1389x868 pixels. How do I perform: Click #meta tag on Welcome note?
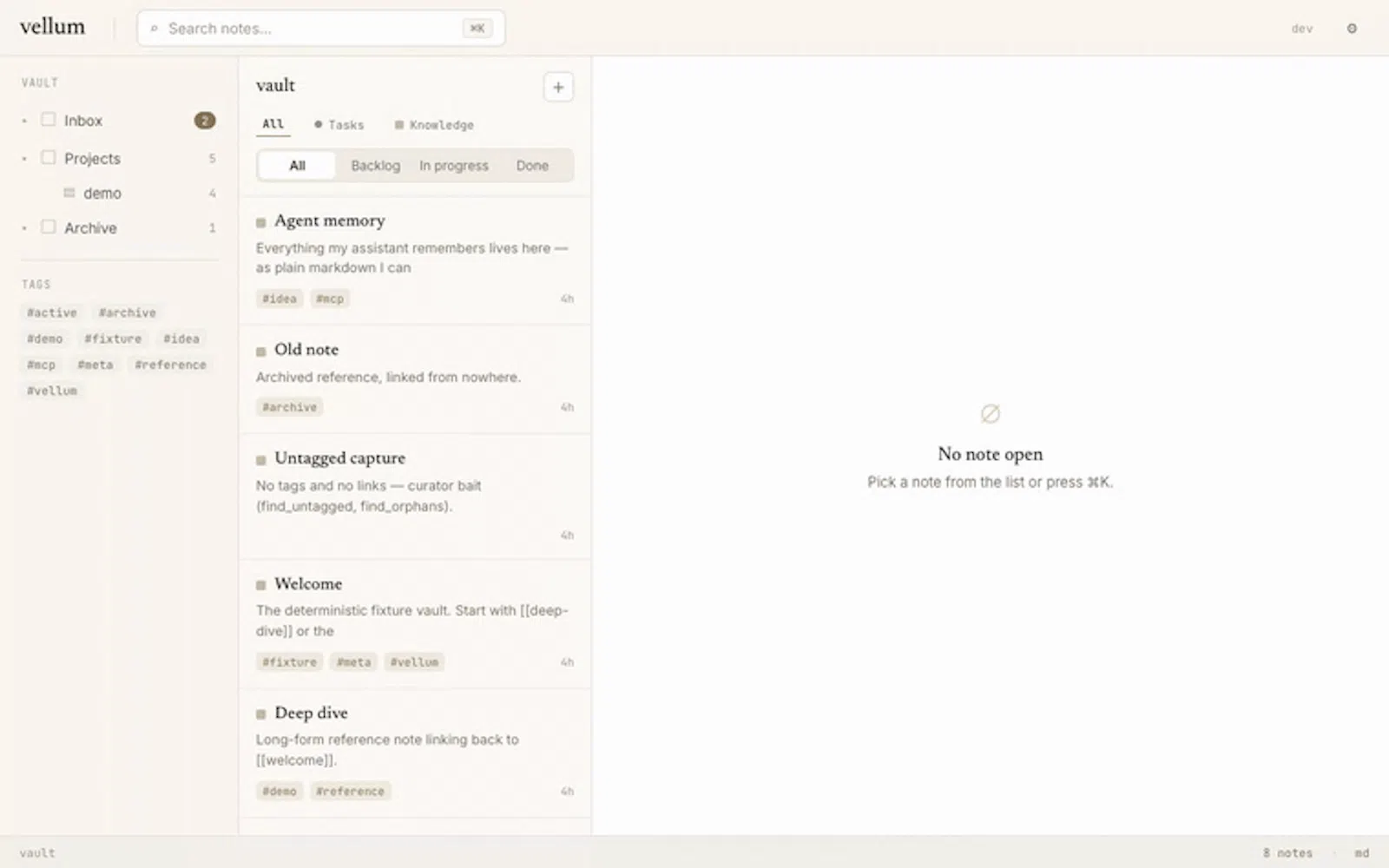click(x=354, y=662)
